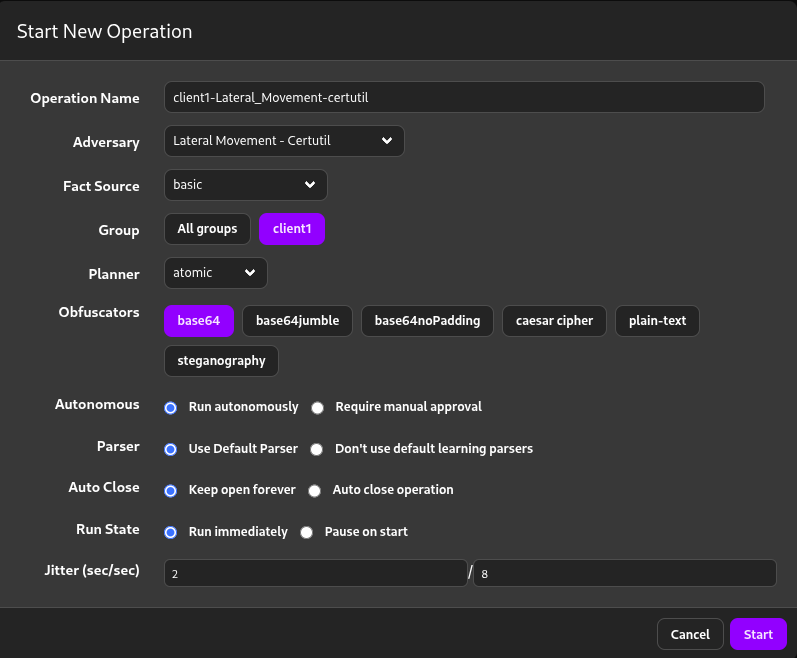The width and height of the screenshot is (797, 658).
Task: Select Pause on start radio button
Action: tap(307, 532)
